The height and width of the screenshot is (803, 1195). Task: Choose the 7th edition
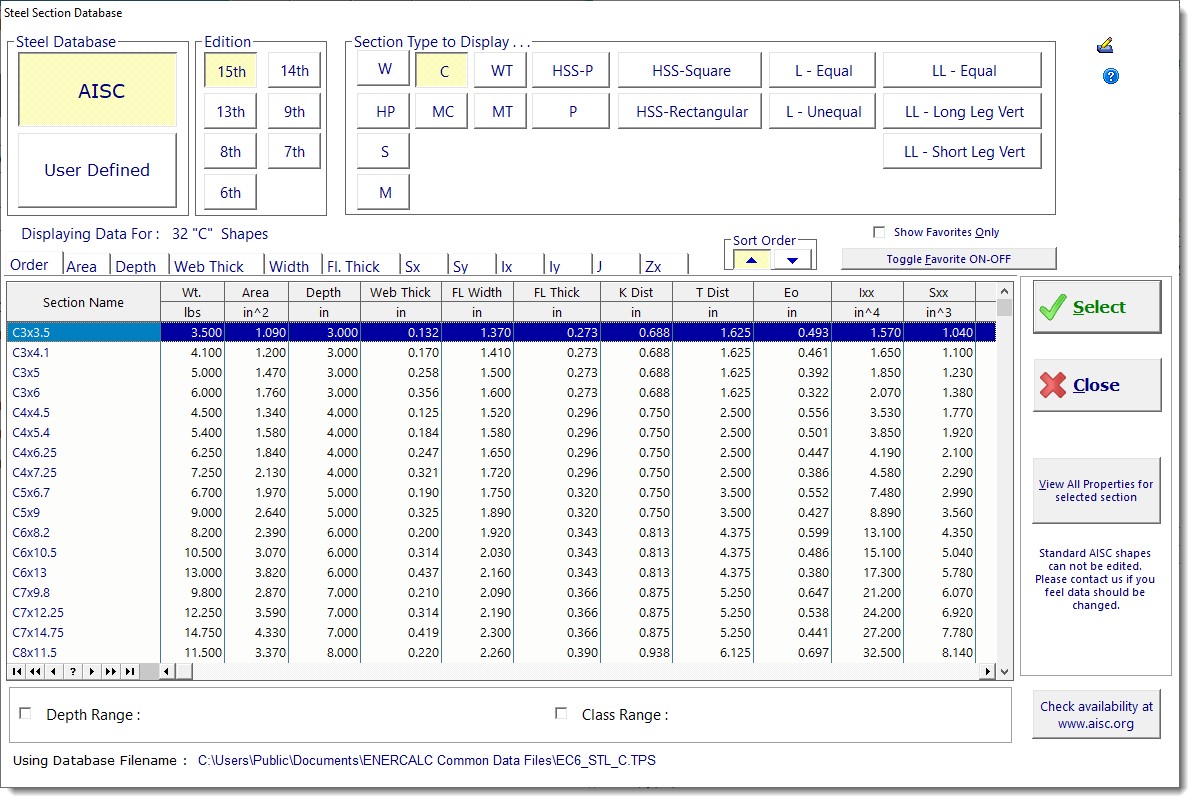pos(294,152)
